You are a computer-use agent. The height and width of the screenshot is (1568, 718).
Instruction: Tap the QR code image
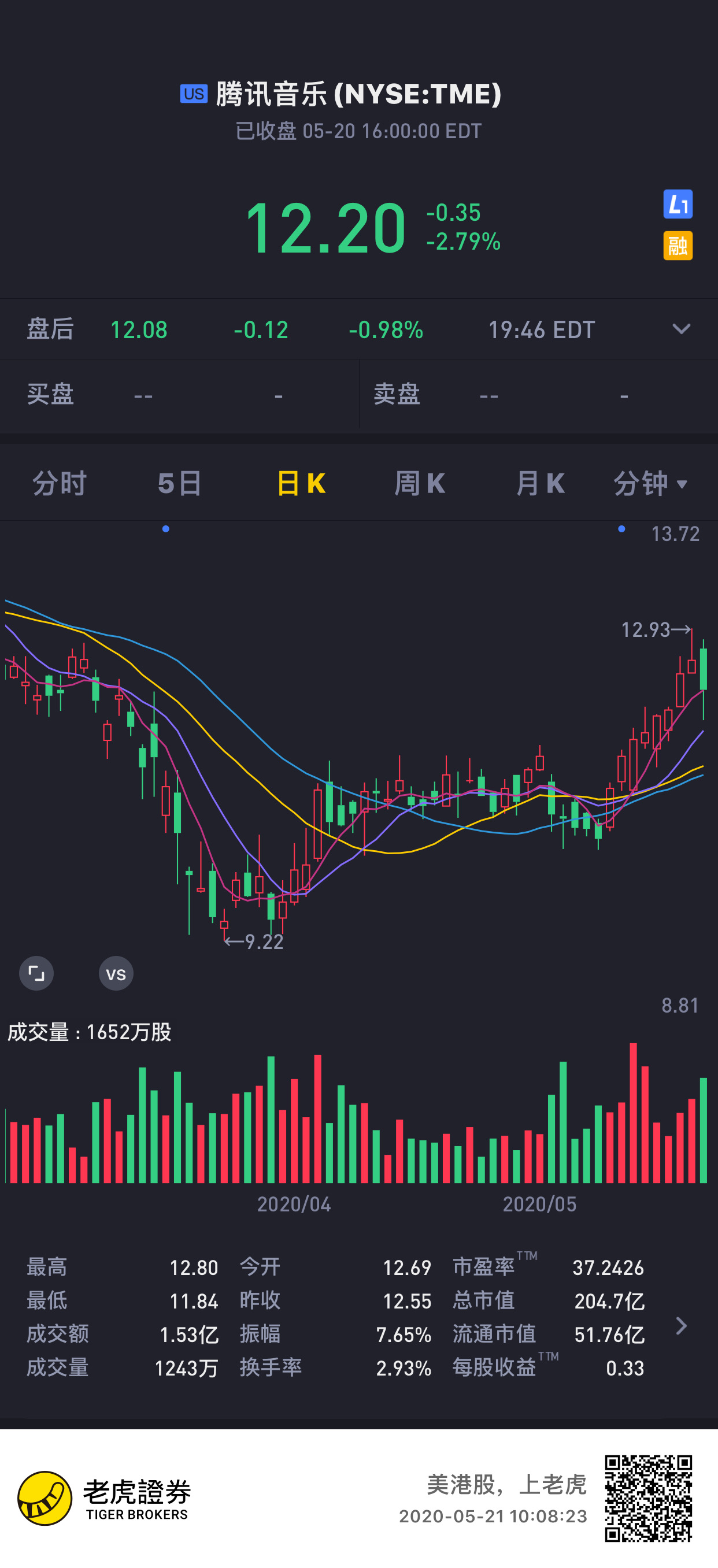[648, 1498]
